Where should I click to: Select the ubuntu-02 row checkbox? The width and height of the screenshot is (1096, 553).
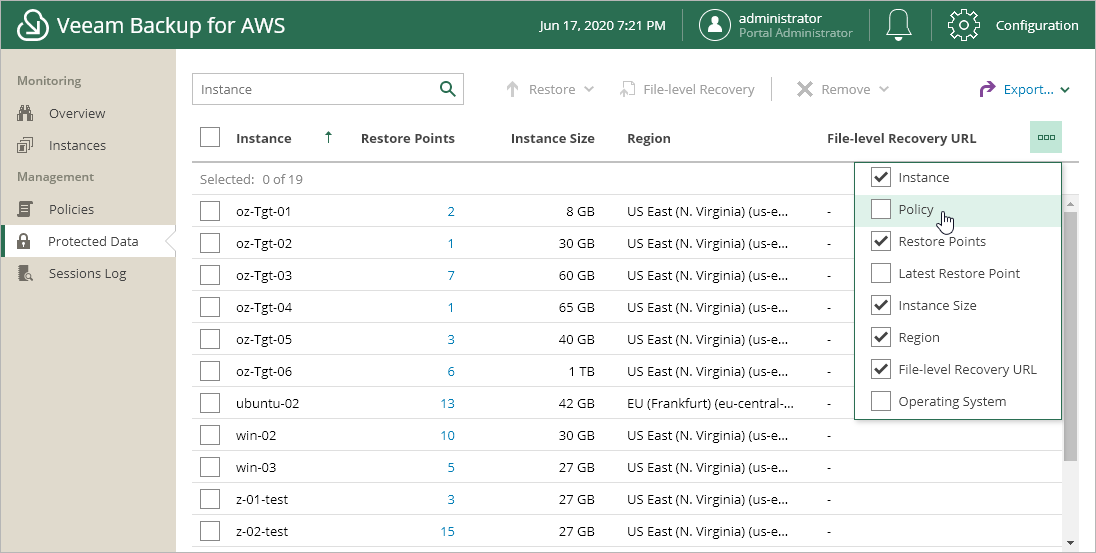(x=210, y=403)
